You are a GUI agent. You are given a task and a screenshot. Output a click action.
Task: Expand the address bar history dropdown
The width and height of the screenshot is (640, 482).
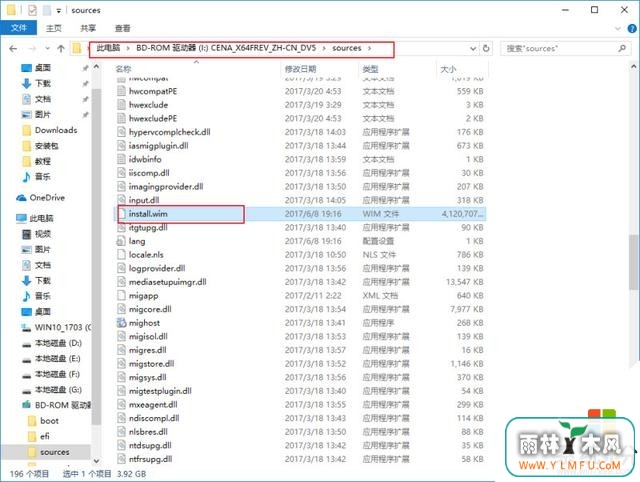coord(473,49)
